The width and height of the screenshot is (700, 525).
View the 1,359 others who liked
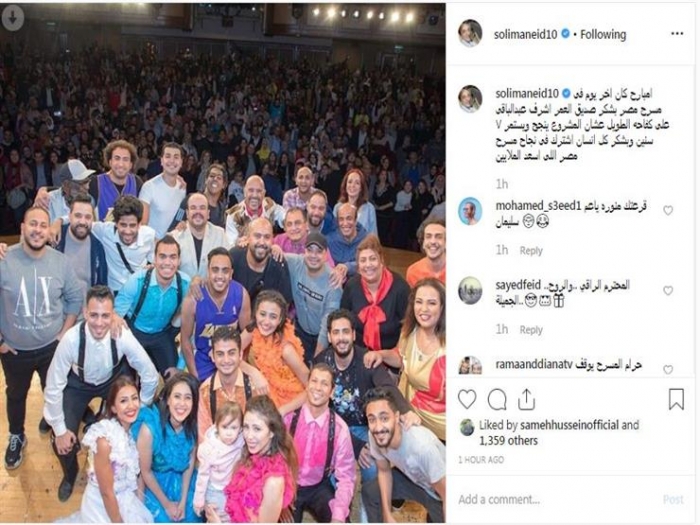tap(508, 441)
